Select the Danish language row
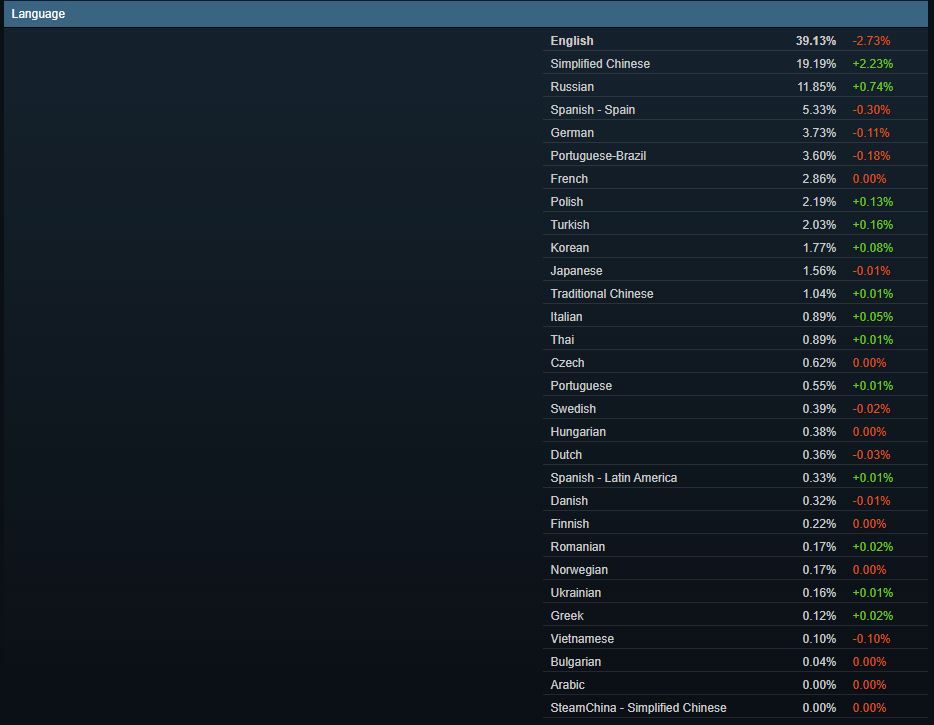This screenshot has height=725, width=934. pyautogui.click(x=735, y=501)
